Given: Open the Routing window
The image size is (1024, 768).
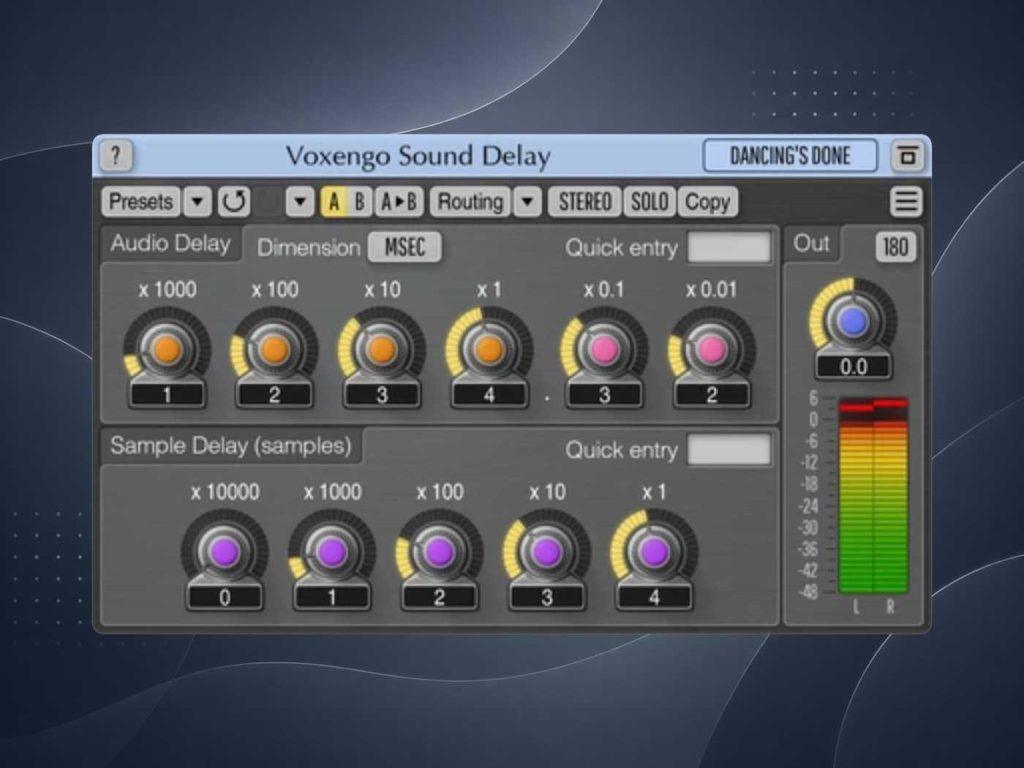Looking at the screenshot, I should [x=470, y=202].
